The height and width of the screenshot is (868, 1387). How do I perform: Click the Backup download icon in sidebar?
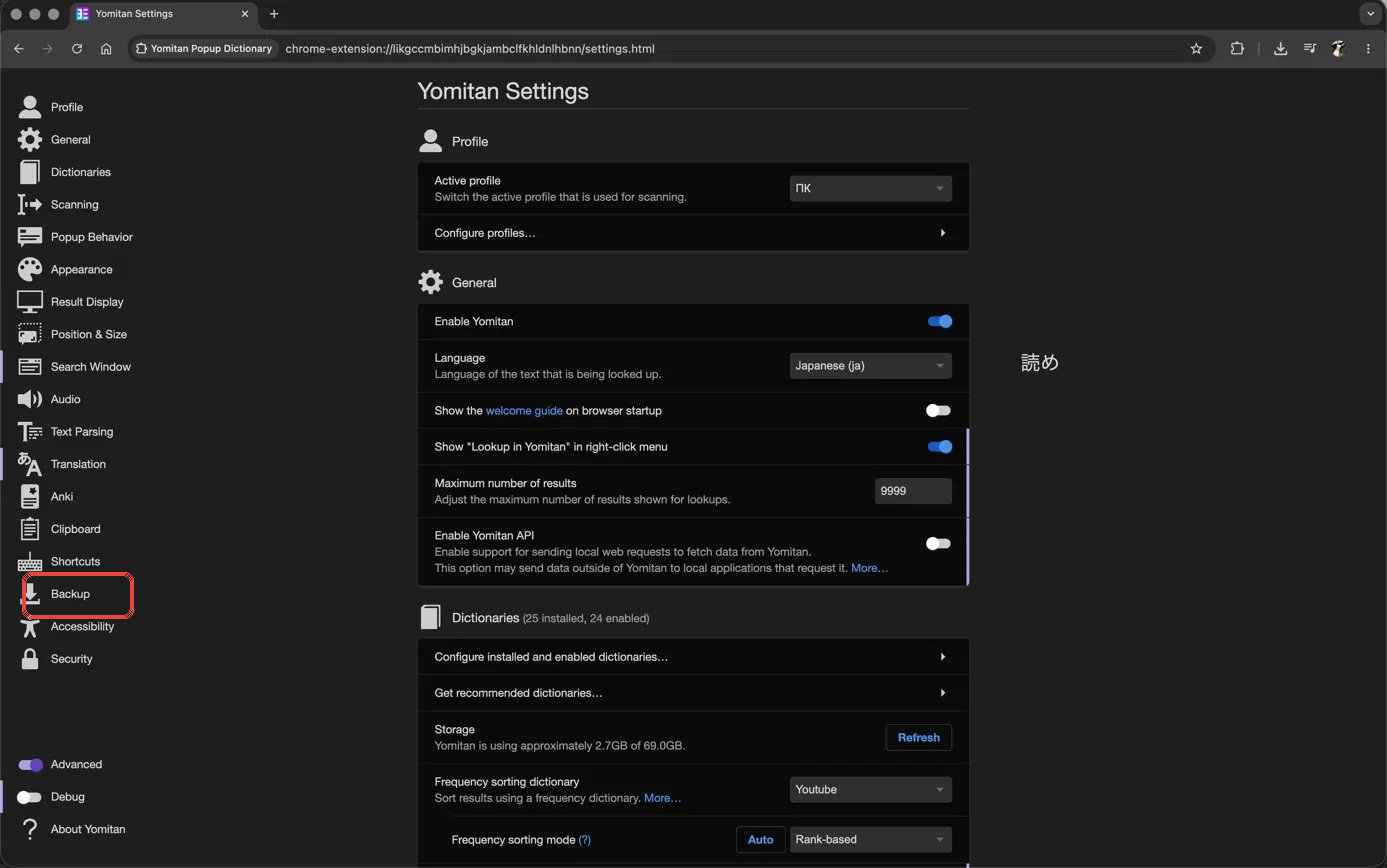coord(30,594)
